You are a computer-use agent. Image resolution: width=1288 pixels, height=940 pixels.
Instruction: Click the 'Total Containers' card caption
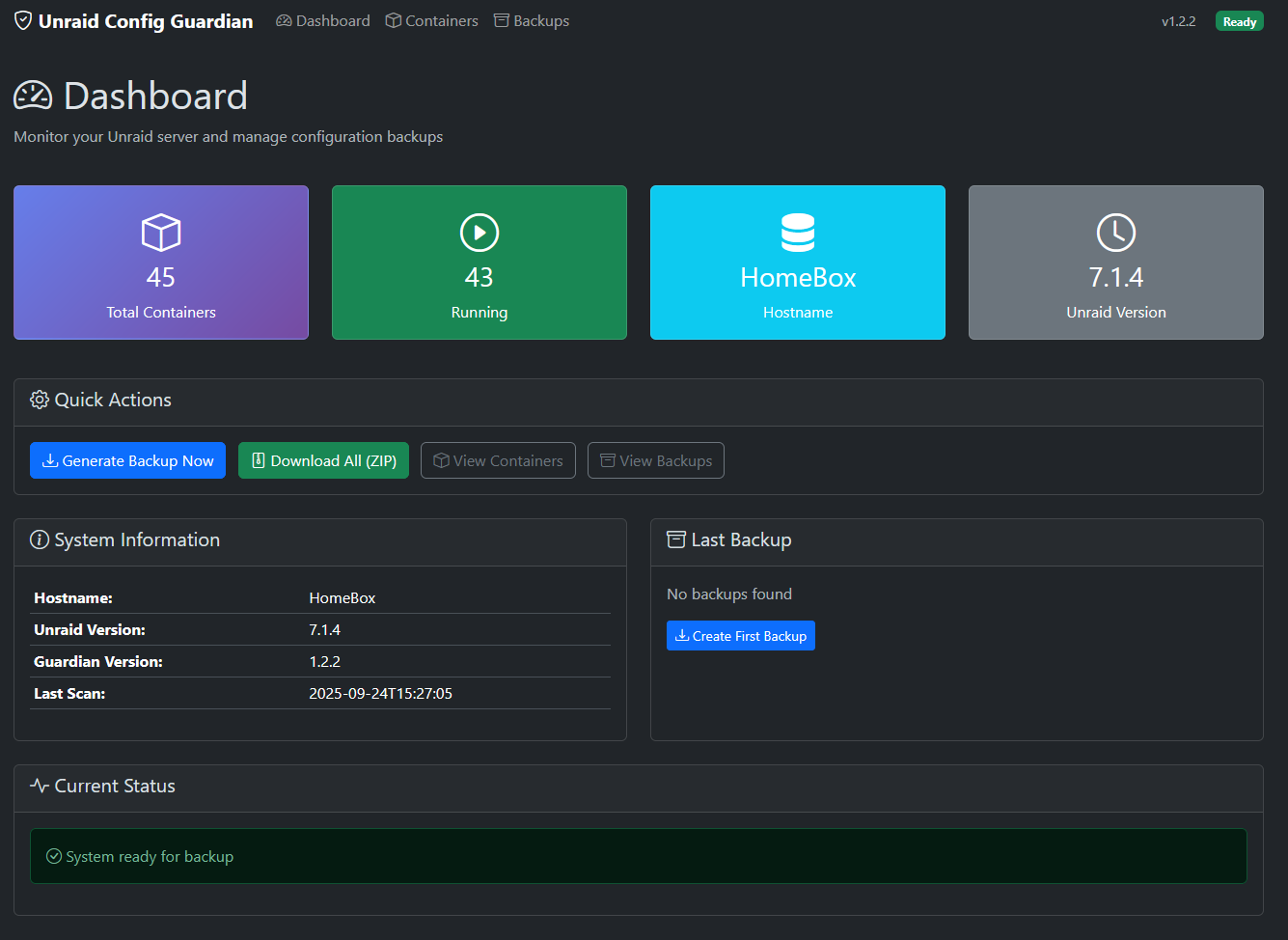coord(161,312)
